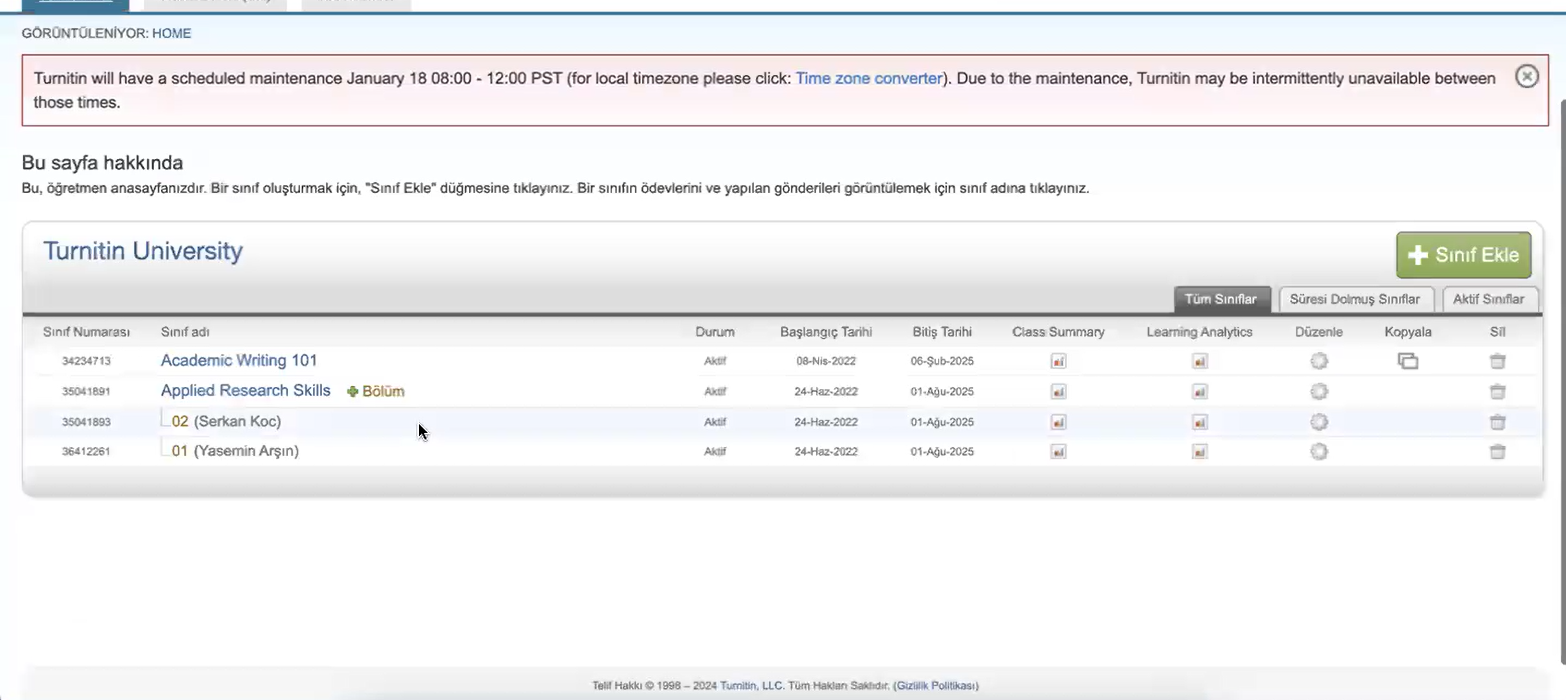The image size is (1566, 700).
Task: Open the Academic Writing 101 class
Action: click(x=238, y=361)
